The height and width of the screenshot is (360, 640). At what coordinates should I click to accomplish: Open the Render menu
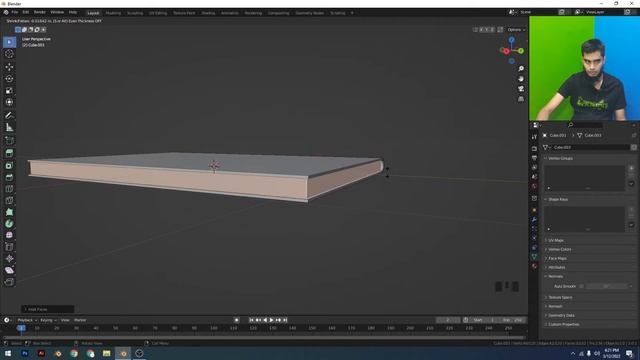pos(40,13)
